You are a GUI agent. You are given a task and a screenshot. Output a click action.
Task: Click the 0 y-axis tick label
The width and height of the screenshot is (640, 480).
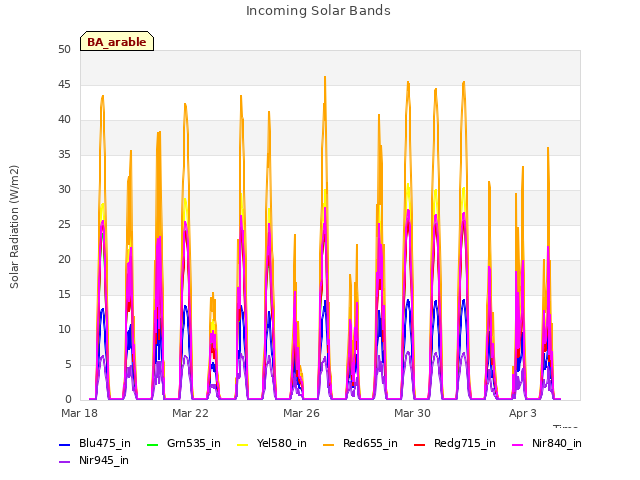tap(68, 400)
